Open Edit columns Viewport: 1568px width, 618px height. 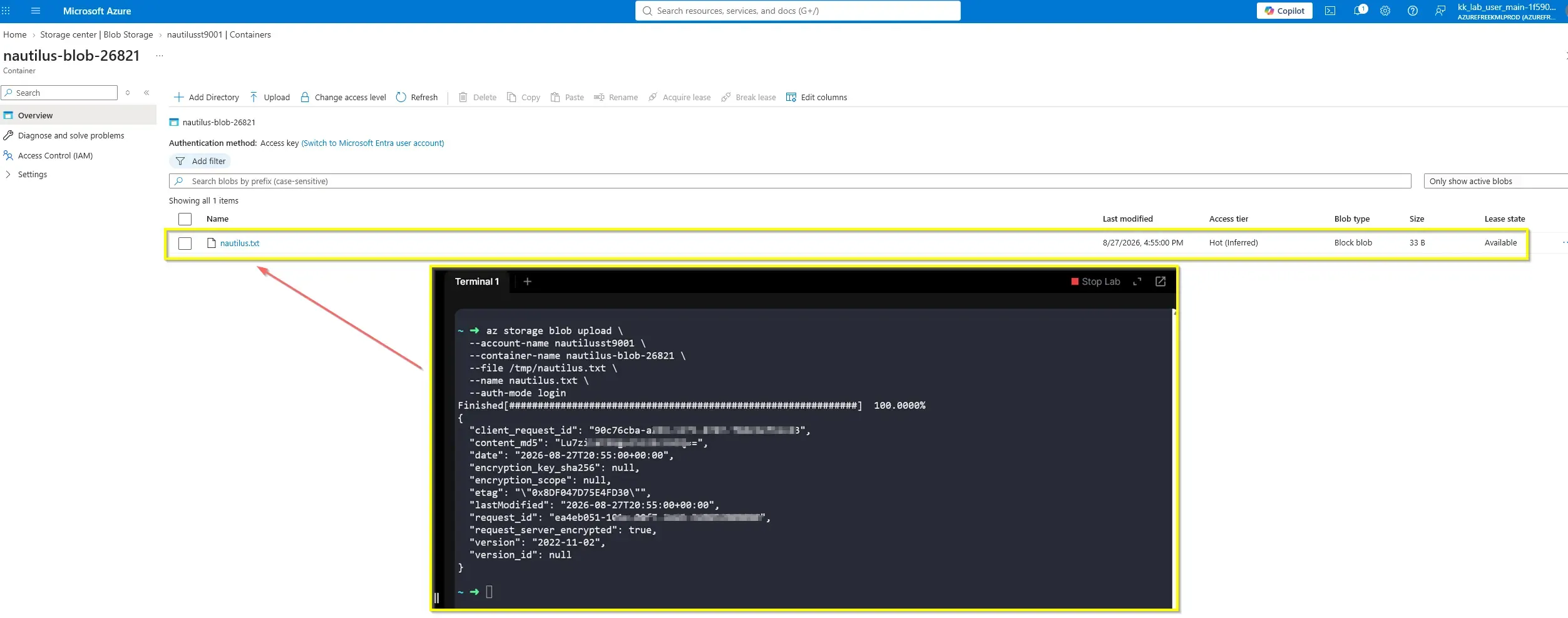tap(817, 97)
